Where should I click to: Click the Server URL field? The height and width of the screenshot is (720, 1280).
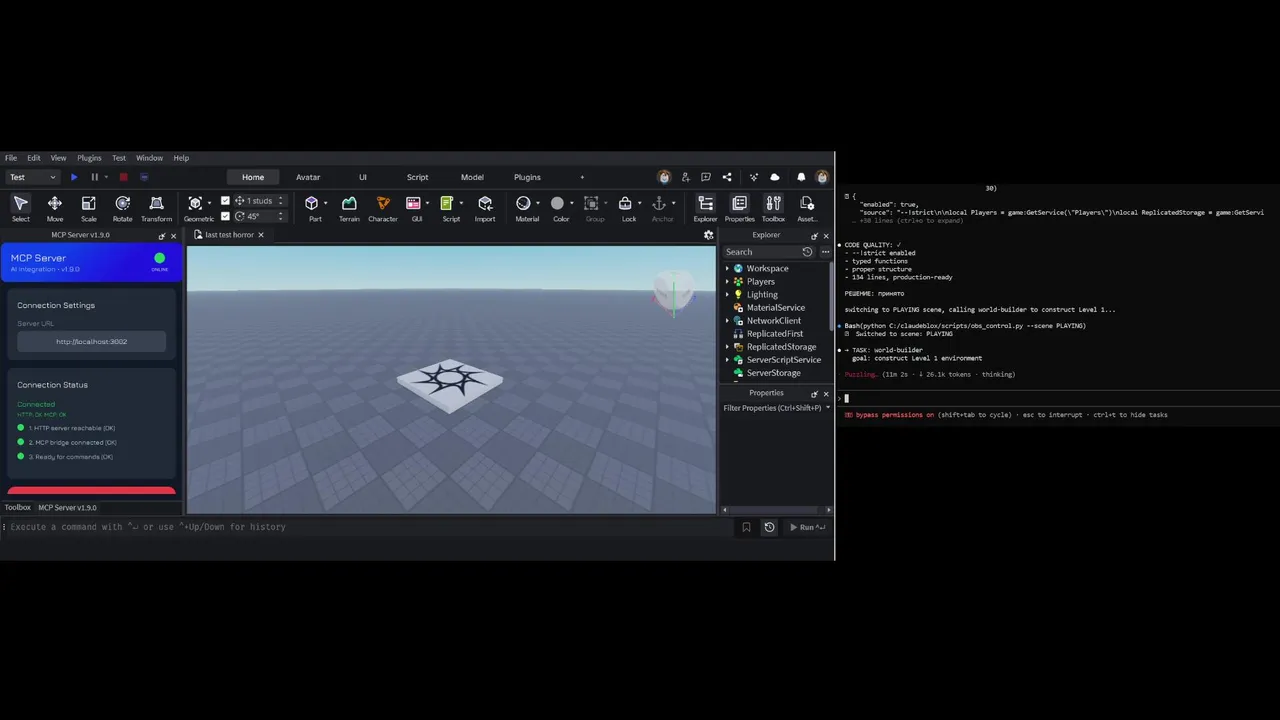coord(91,342)
